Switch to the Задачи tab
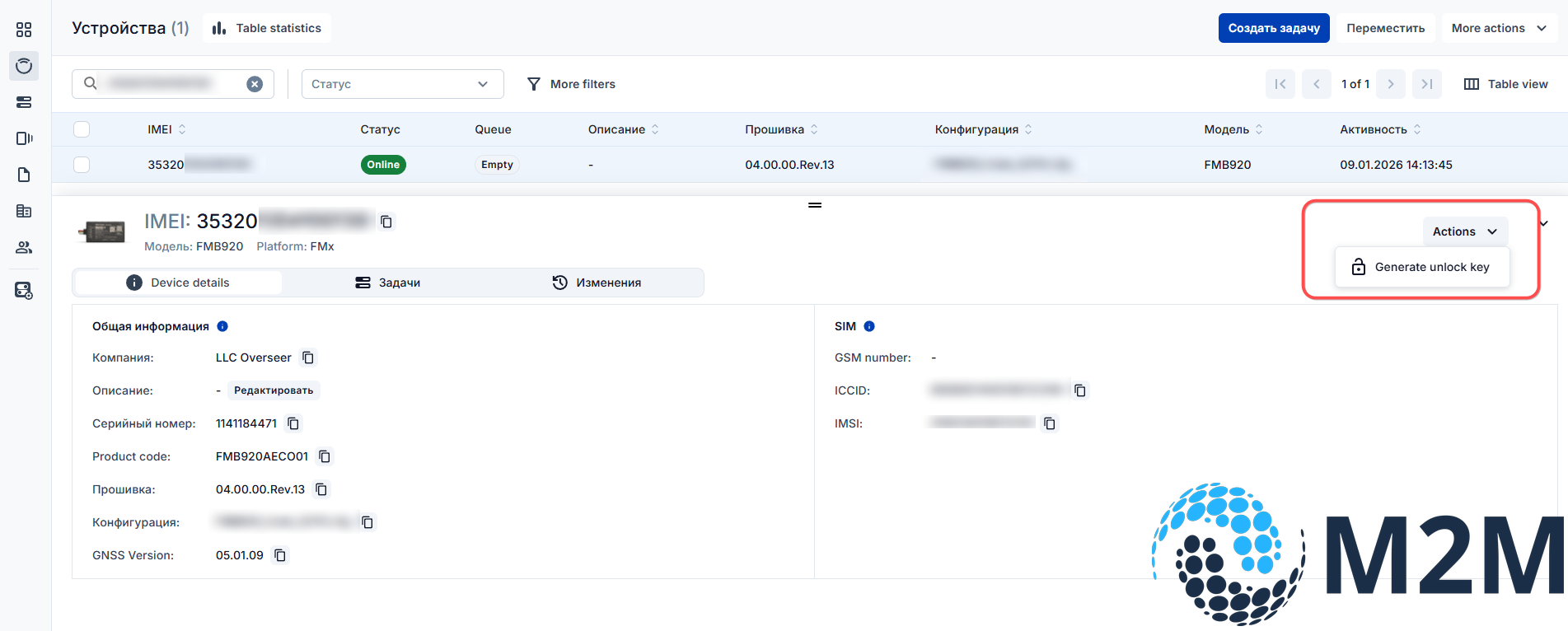1568x631 pixels. click(388, 283)
